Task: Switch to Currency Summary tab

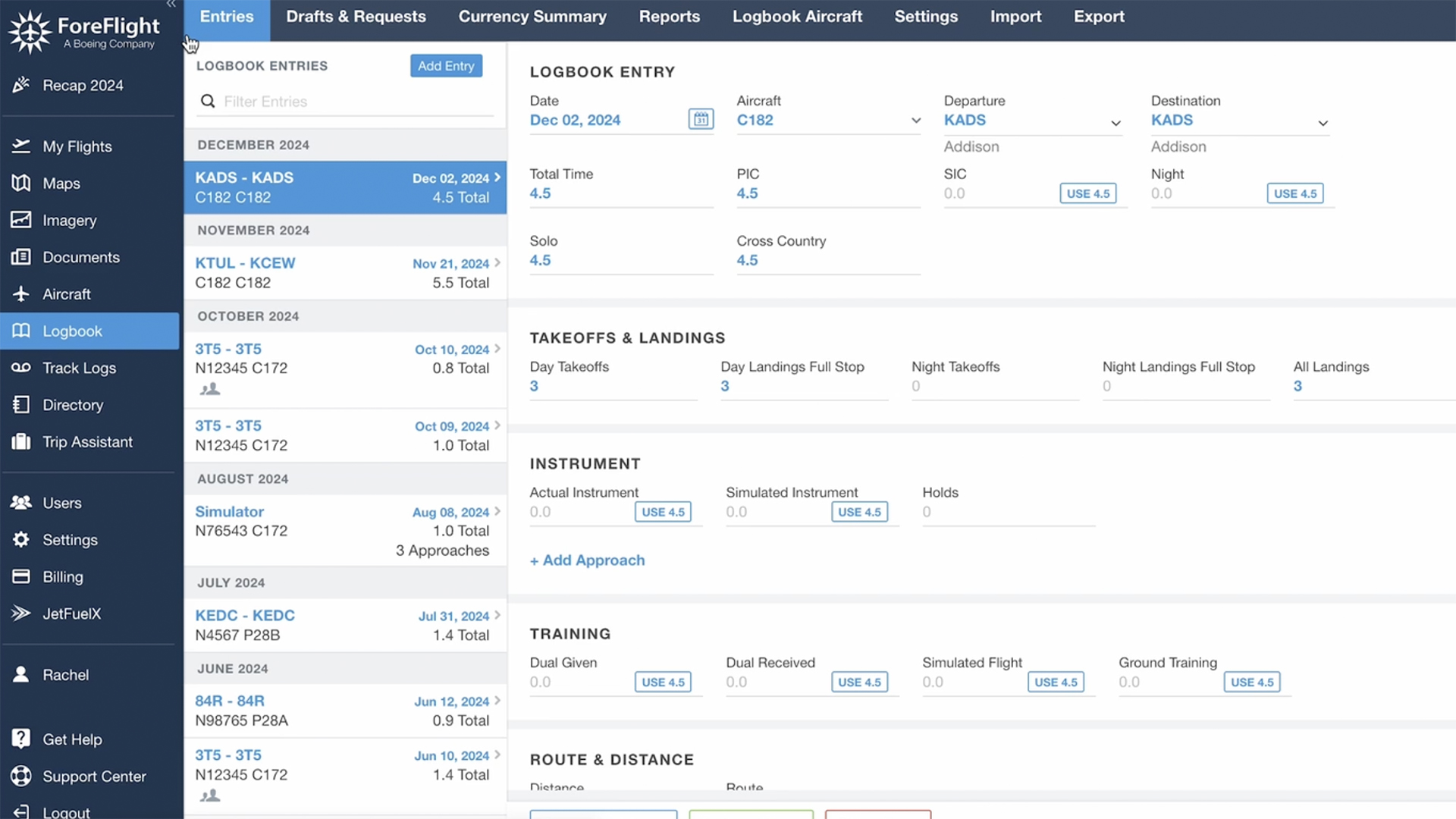Action: [532, 17]
